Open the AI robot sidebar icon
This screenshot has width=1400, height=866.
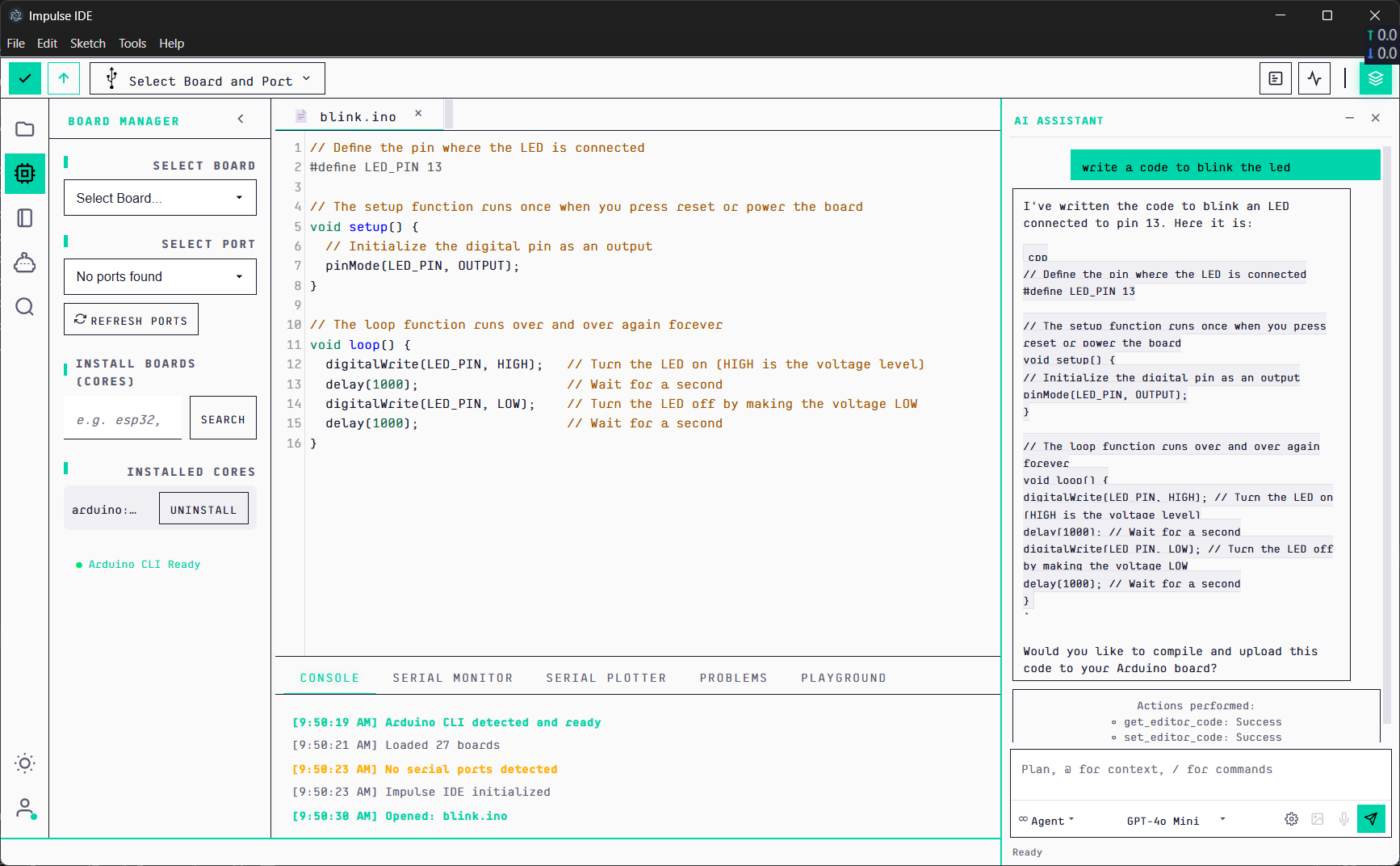tap(25, 263)
